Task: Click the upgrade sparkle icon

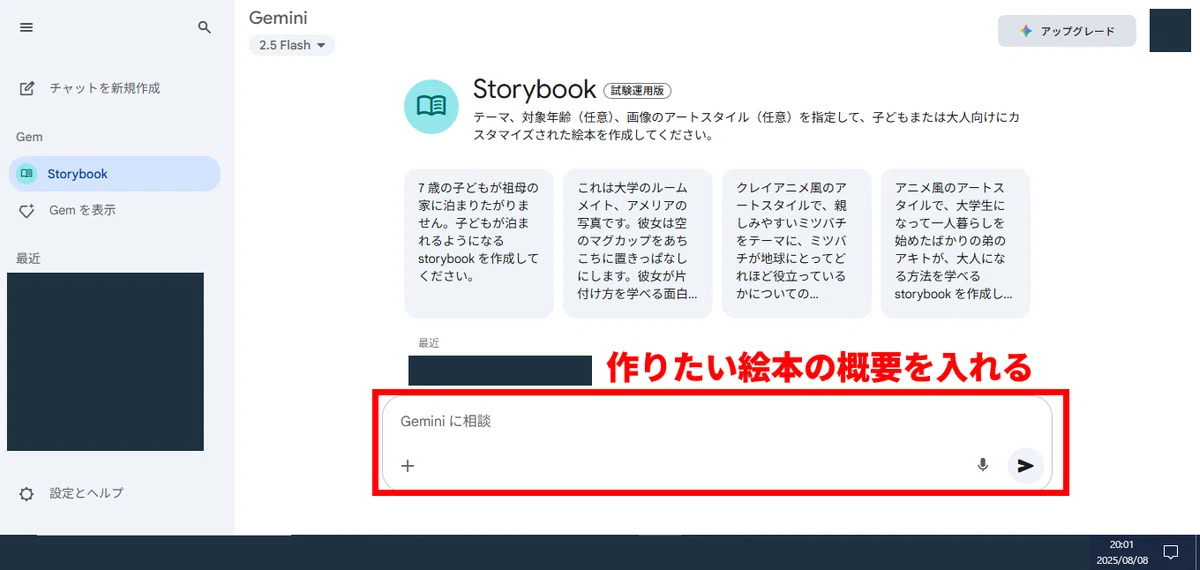Action: point(1025,31)
